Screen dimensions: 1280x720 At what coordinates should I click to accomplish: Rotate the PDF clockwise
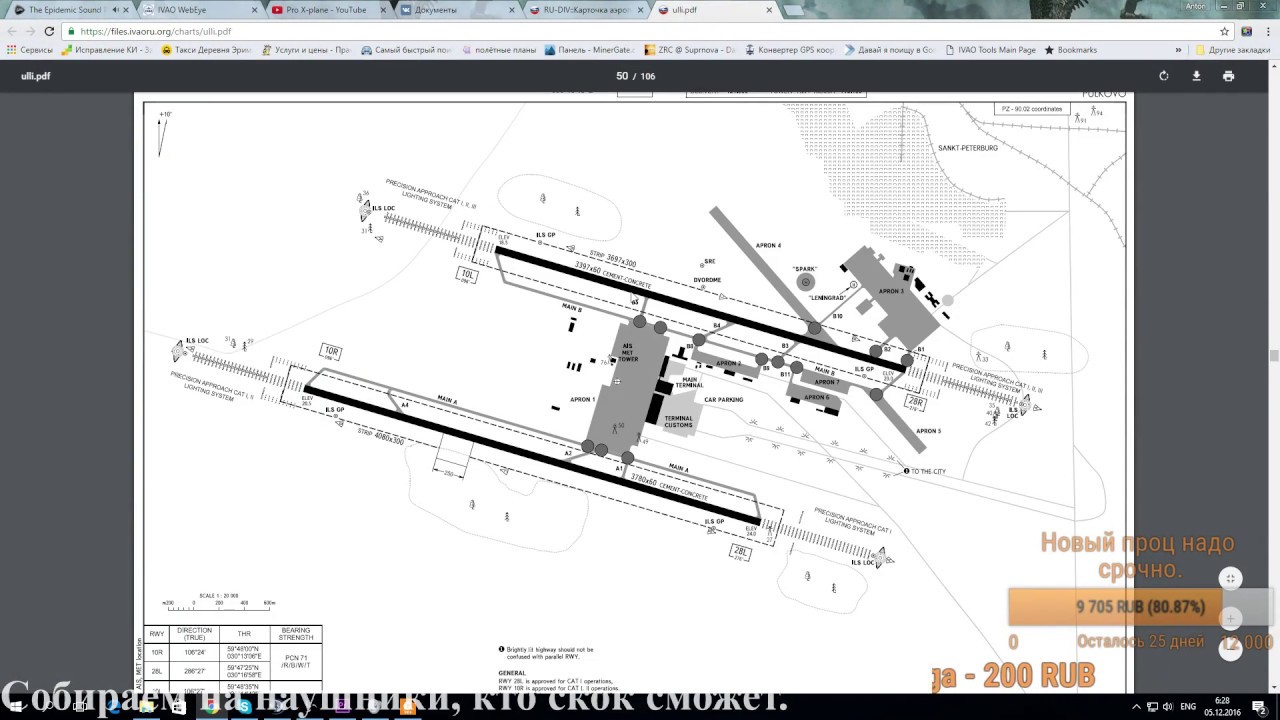(1163, 76)
